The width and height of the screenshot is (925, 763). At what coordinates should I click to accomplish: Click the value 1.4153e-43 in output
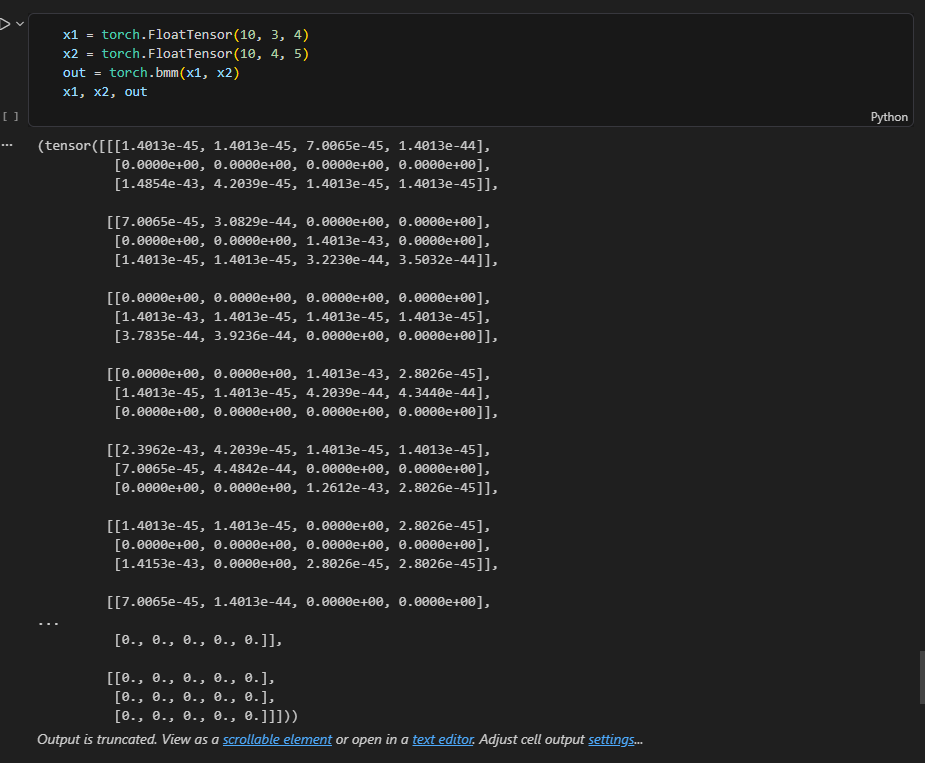click(x=160, y=564)
